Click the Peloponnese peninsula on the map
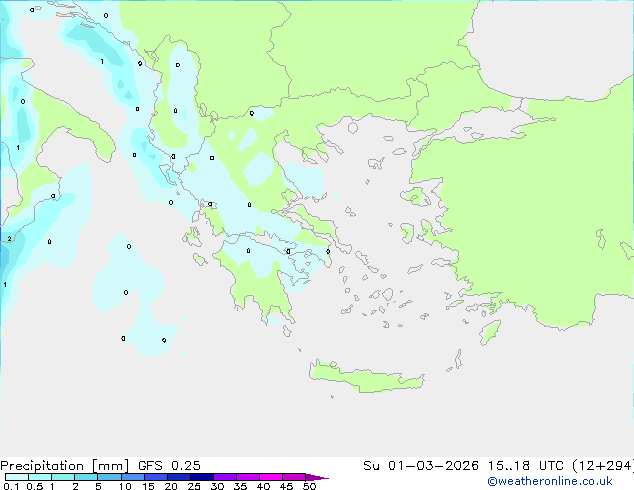 tap(259, 279)
